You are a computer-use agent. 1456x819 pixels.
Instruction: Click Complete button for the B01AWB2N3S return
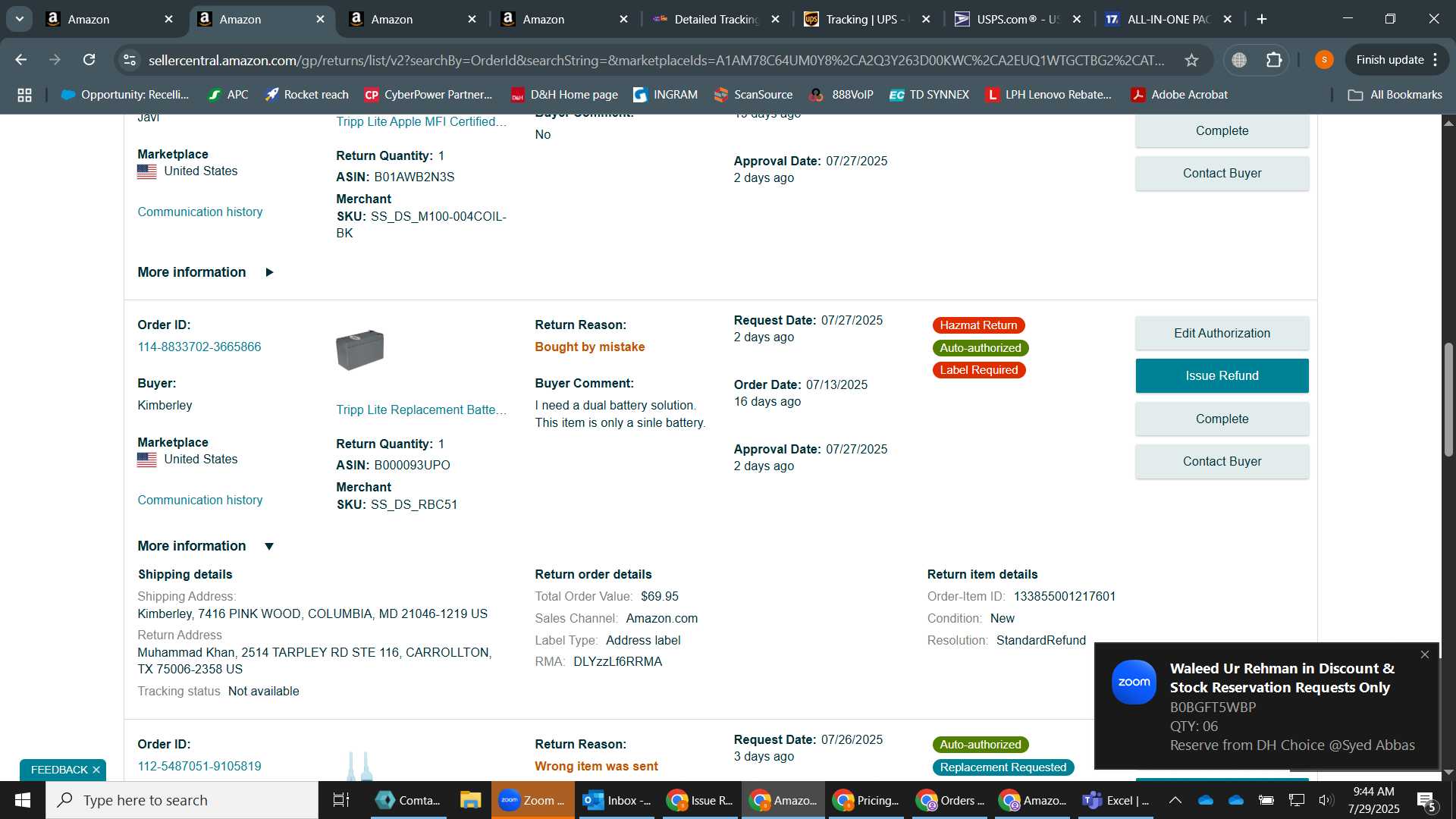[x=1222, y=131]
